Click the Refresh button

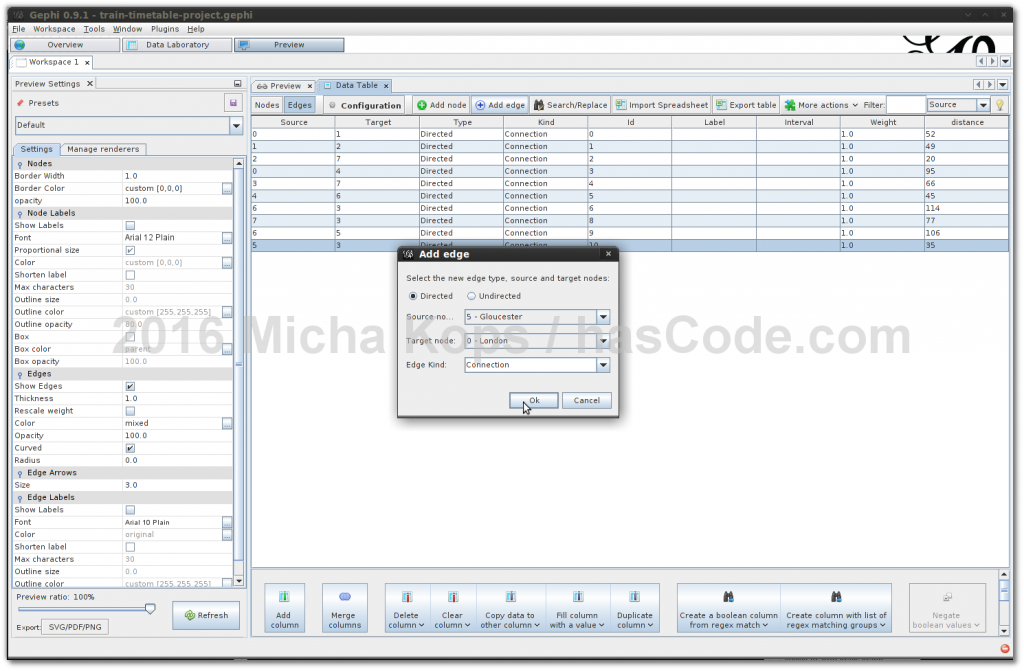point(206,615)
